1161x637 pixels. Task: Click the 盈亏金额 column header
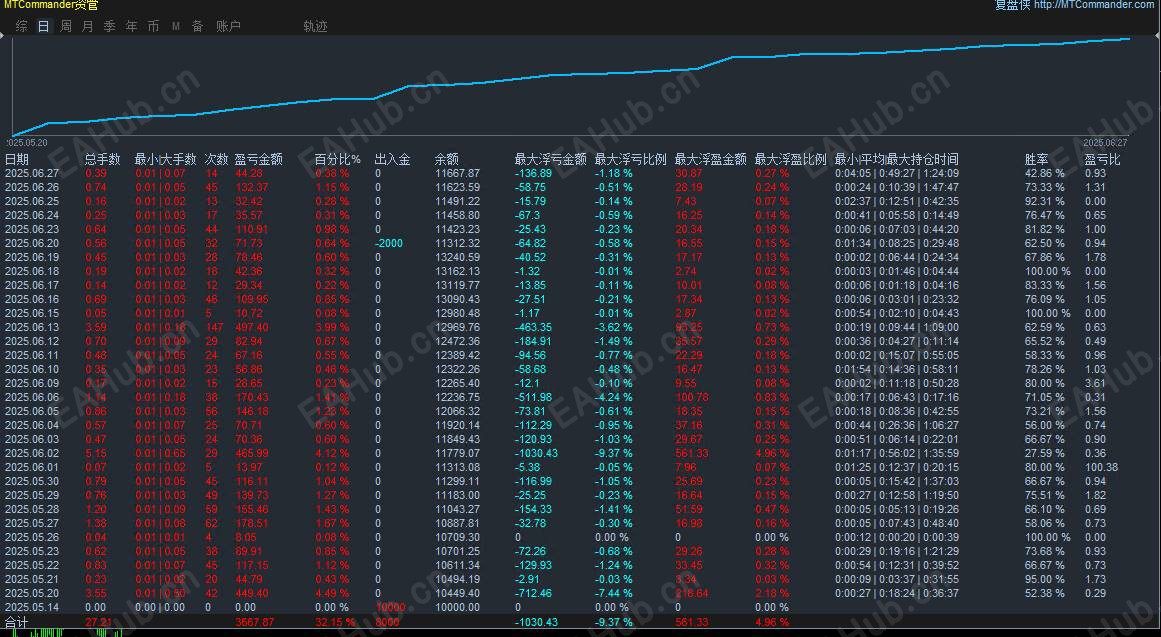258,159
